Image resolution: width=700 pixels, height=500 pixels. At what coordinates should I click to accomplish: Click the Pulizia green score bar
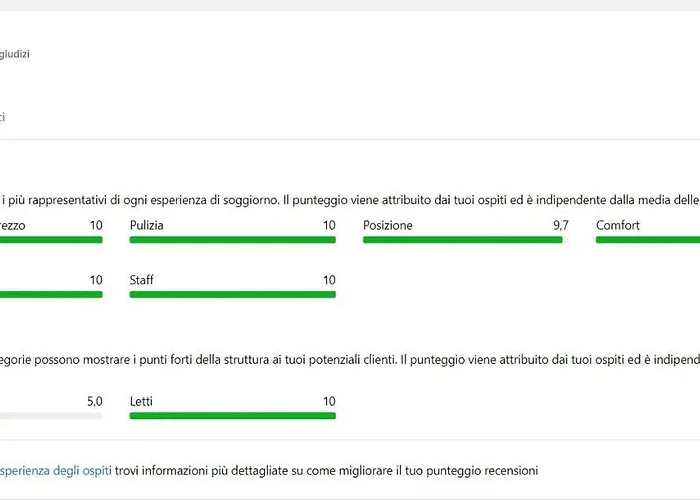[232, 240]
